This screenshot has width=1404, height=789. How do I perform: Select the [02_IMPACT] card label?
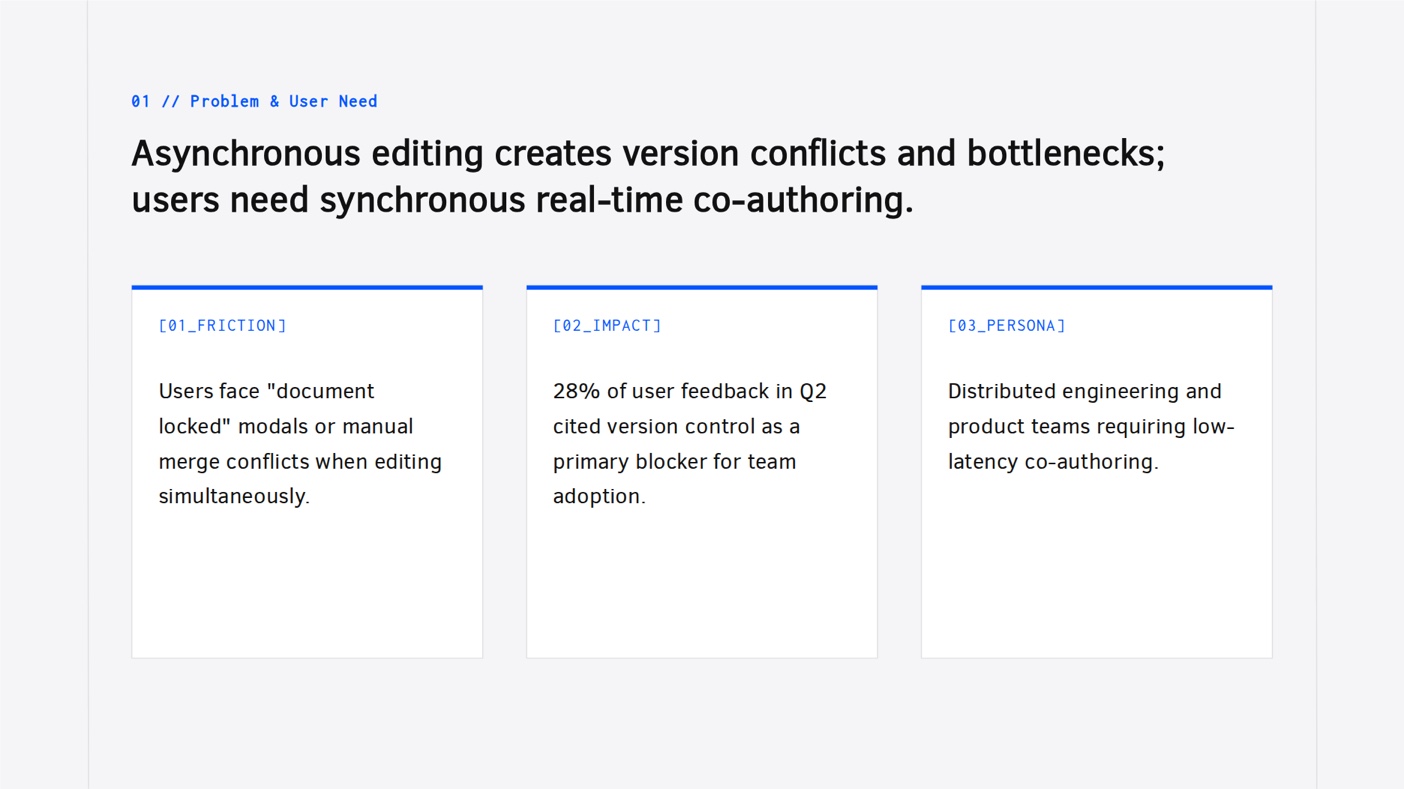click(607, 325)
